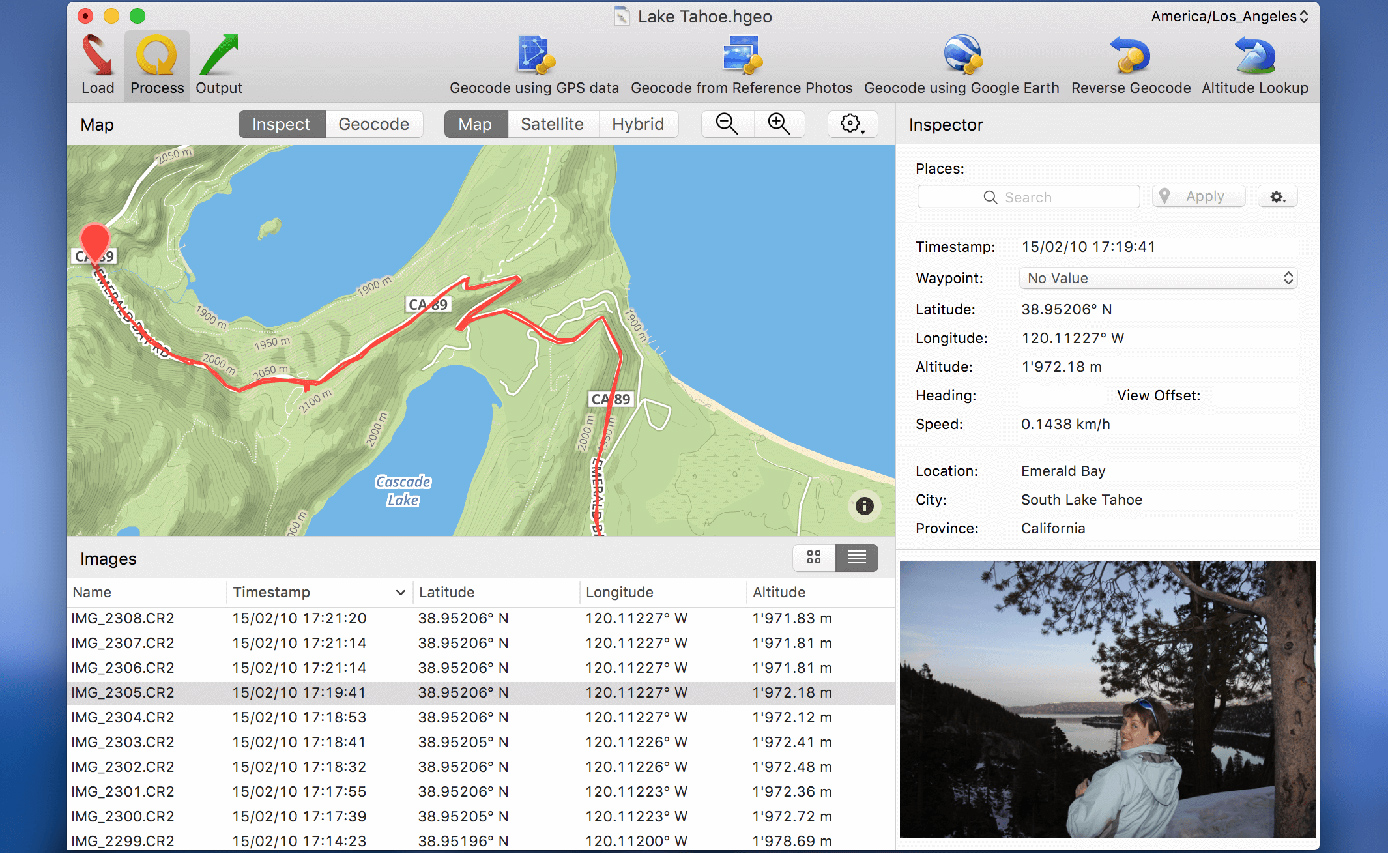Select row IMG_2304.CR2
The image size is (1388, 853).
481,717
